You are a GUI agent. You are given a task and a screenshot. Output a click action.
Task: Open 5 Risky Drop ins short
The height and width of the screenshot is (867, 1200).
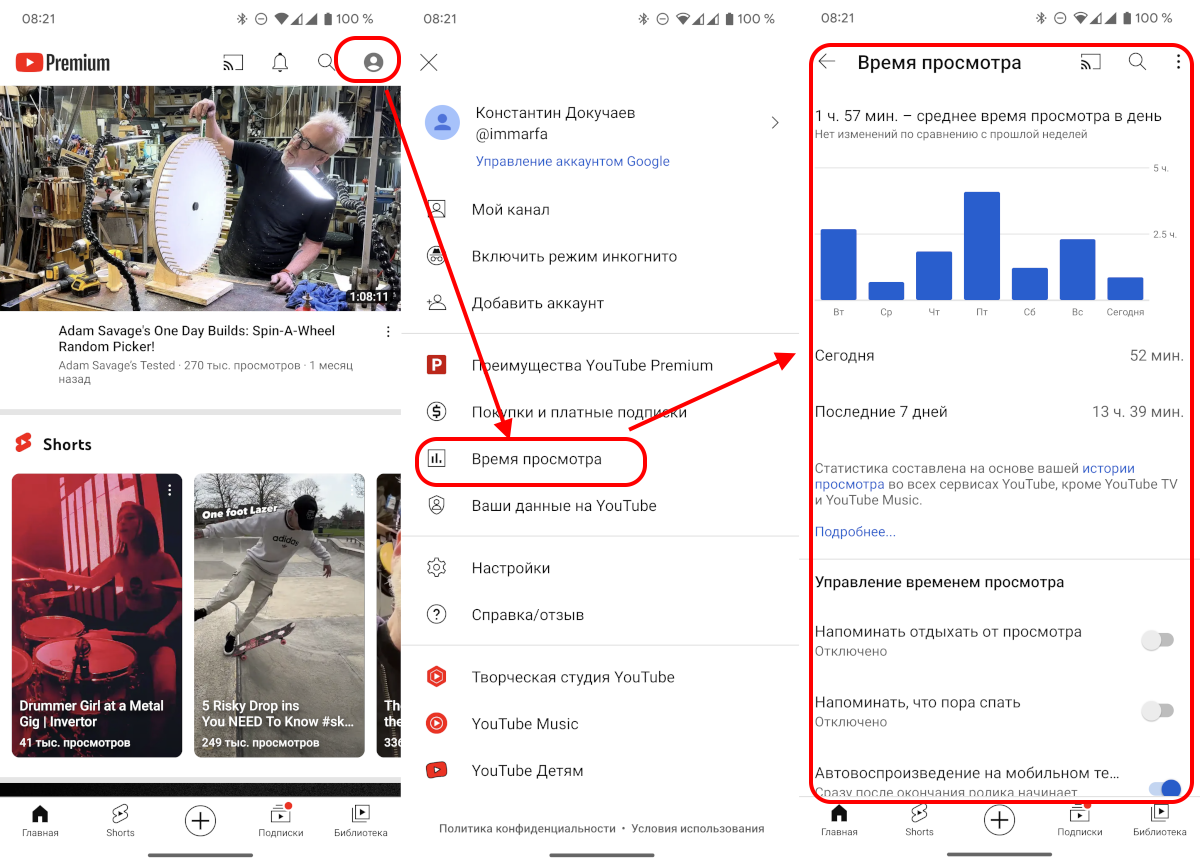click(279, 615)
